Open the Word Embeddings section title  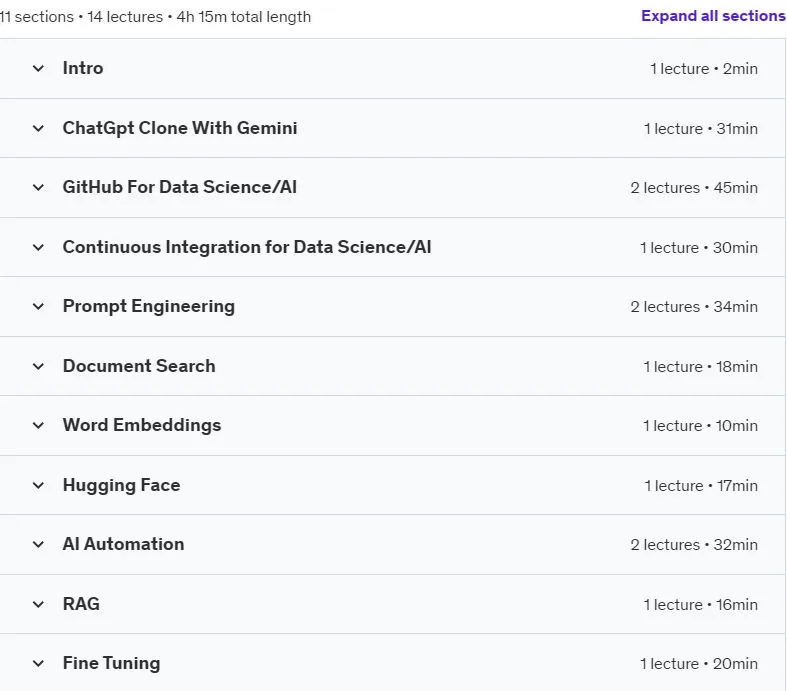[142, 425]
